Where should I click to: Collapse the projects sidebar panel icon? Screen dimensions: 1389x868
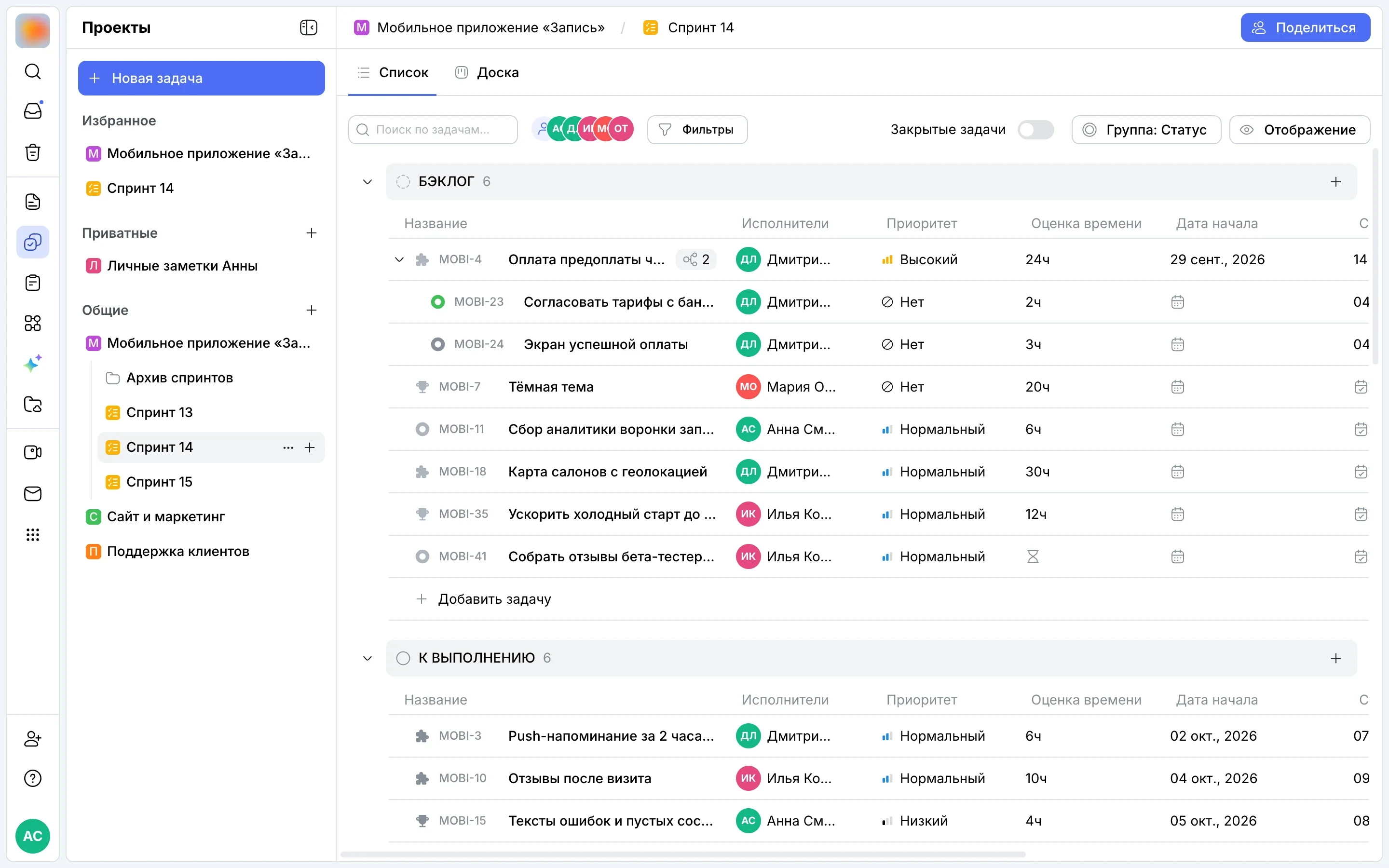point(309,27)
